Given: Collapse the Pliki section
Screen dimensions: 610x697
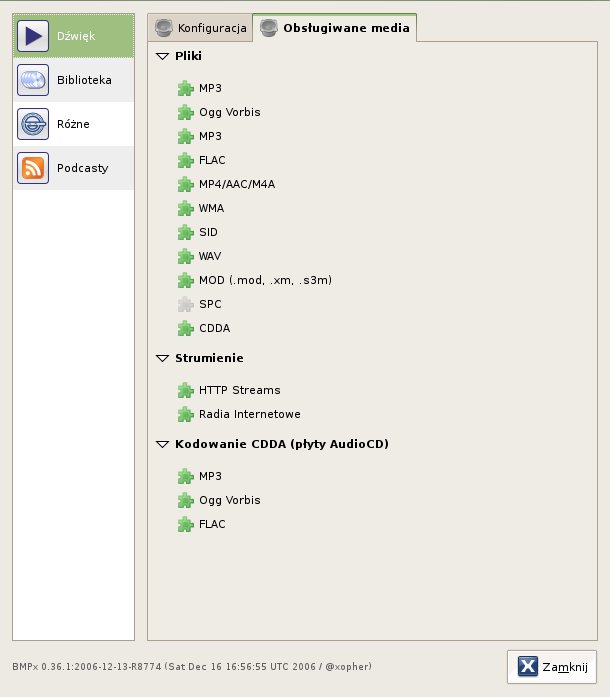Looking at the screenshot, I should [163, 56].
